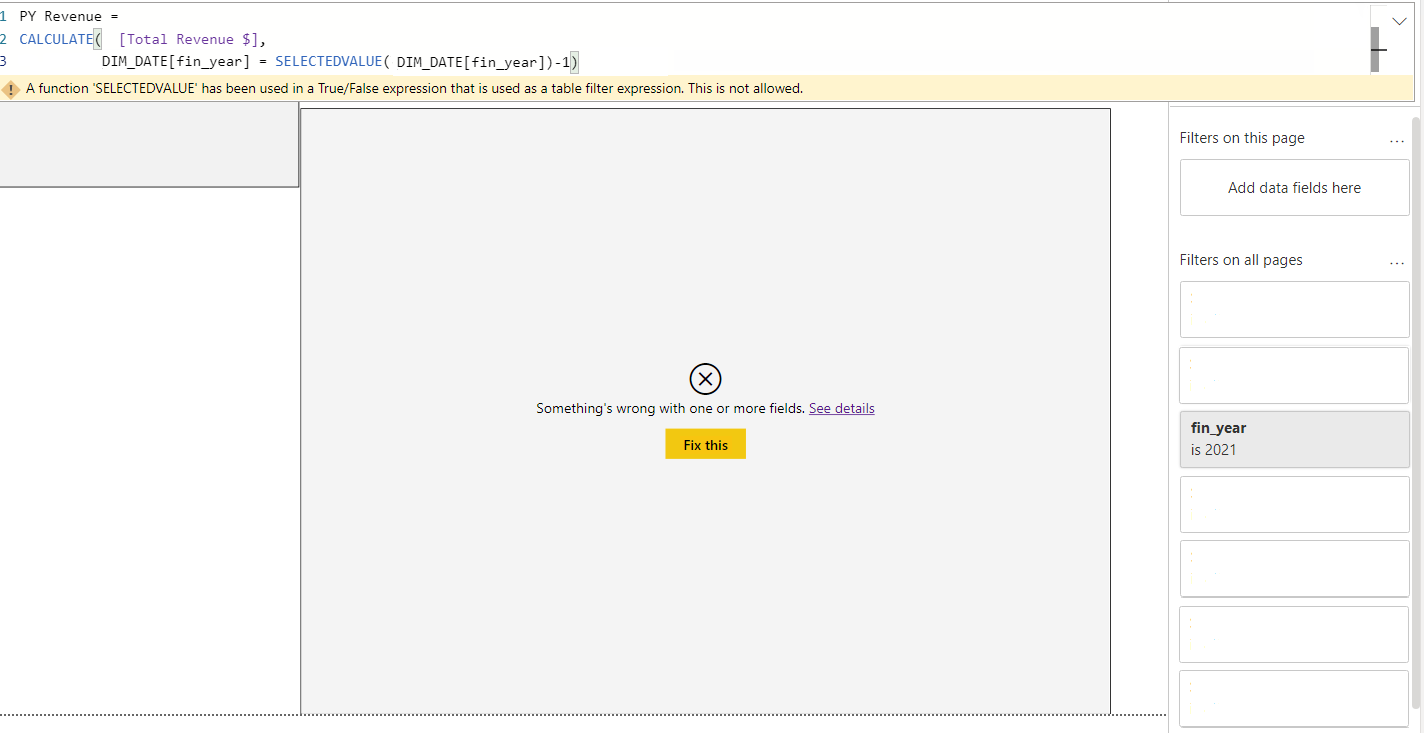Click the 'Filters on this page' heading
This screenshot has height=733, width=1424.
pos(1242,138)
